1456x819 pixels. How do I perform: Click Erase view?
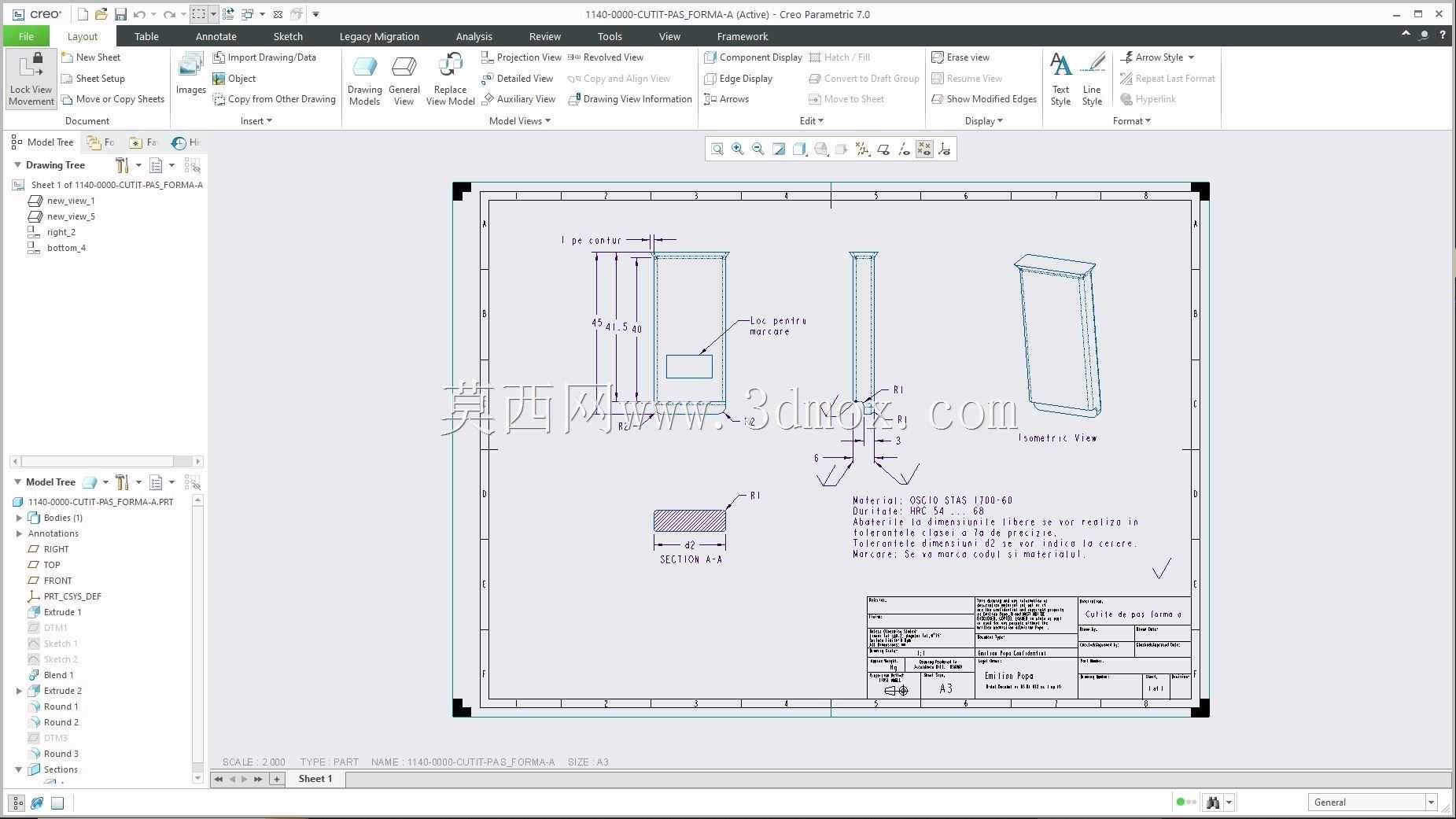point(960,57)
